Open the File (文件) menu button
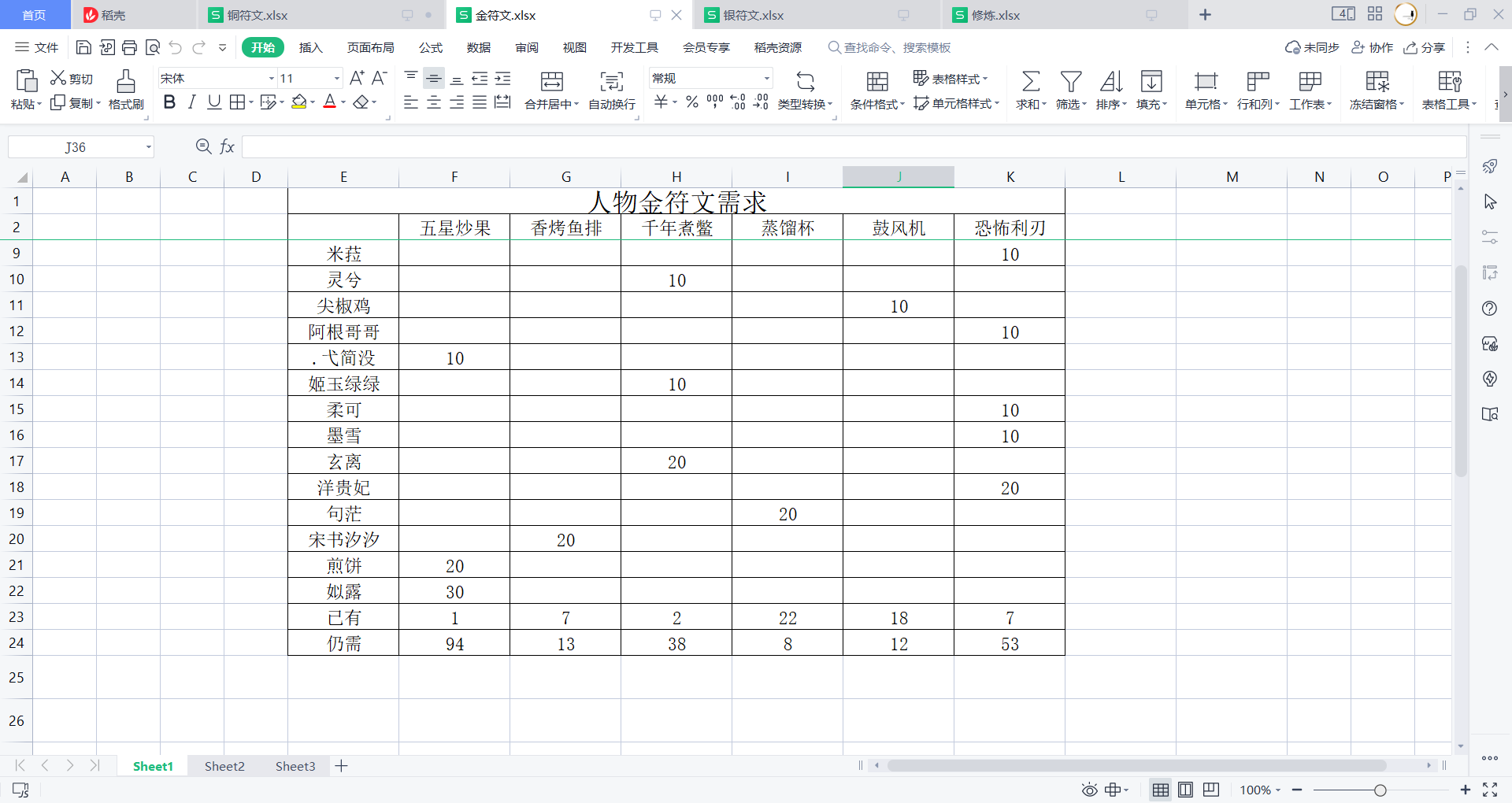 pos(37,47)
